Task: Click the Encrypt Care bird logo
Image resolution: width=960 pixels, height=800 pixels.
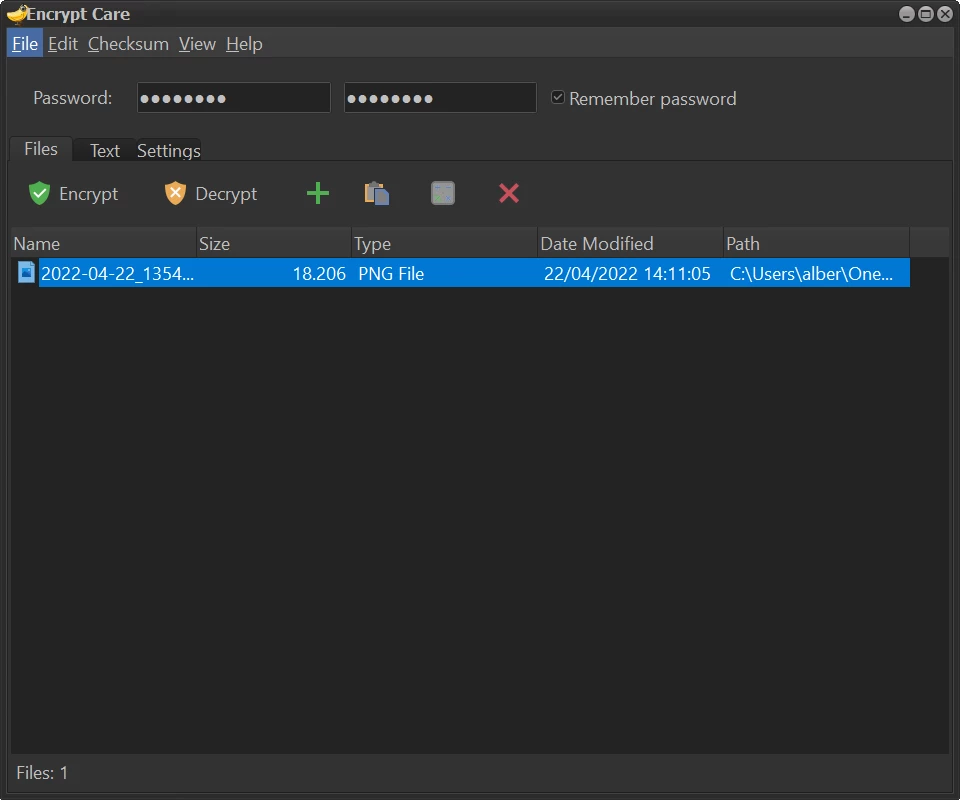Action: (x=17, y=13)
